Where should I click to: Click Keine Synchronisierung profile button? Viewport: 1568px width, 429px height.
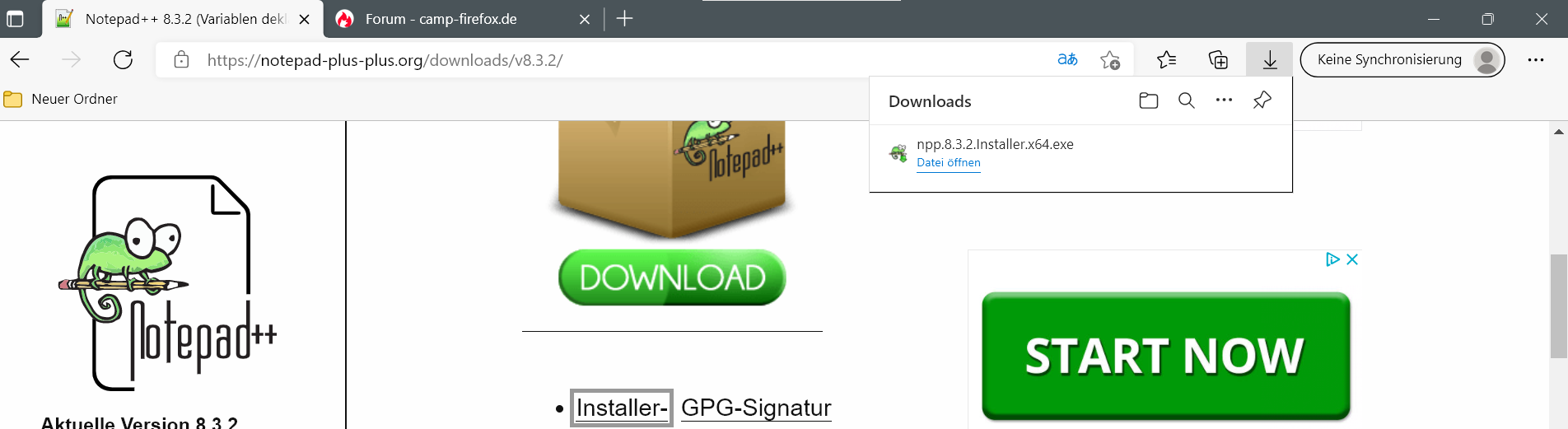(x=1402, y=60)
